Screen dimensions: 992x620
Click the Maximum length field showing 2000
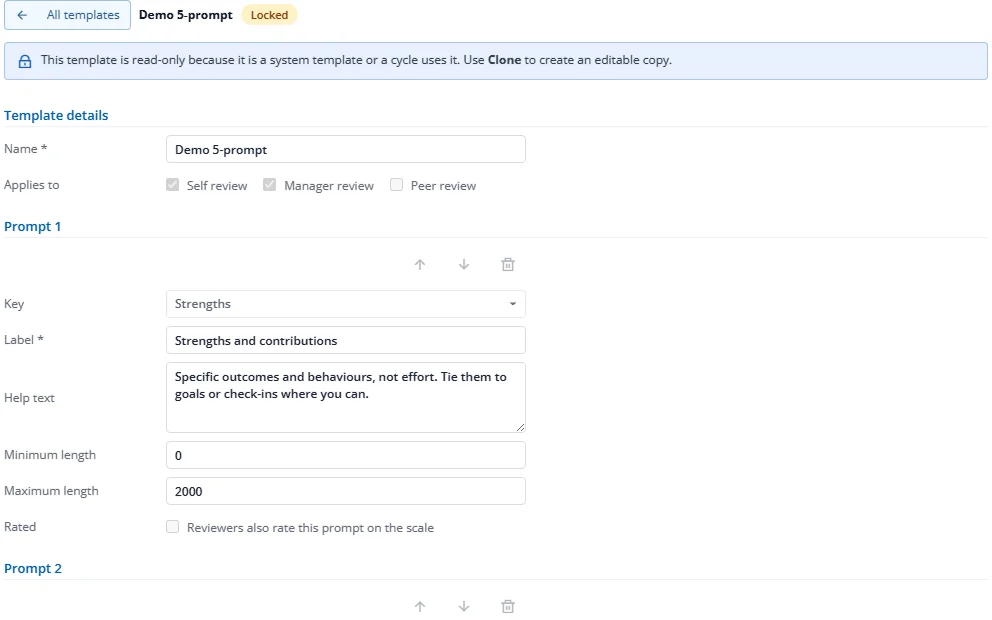(x=345, y=491)
